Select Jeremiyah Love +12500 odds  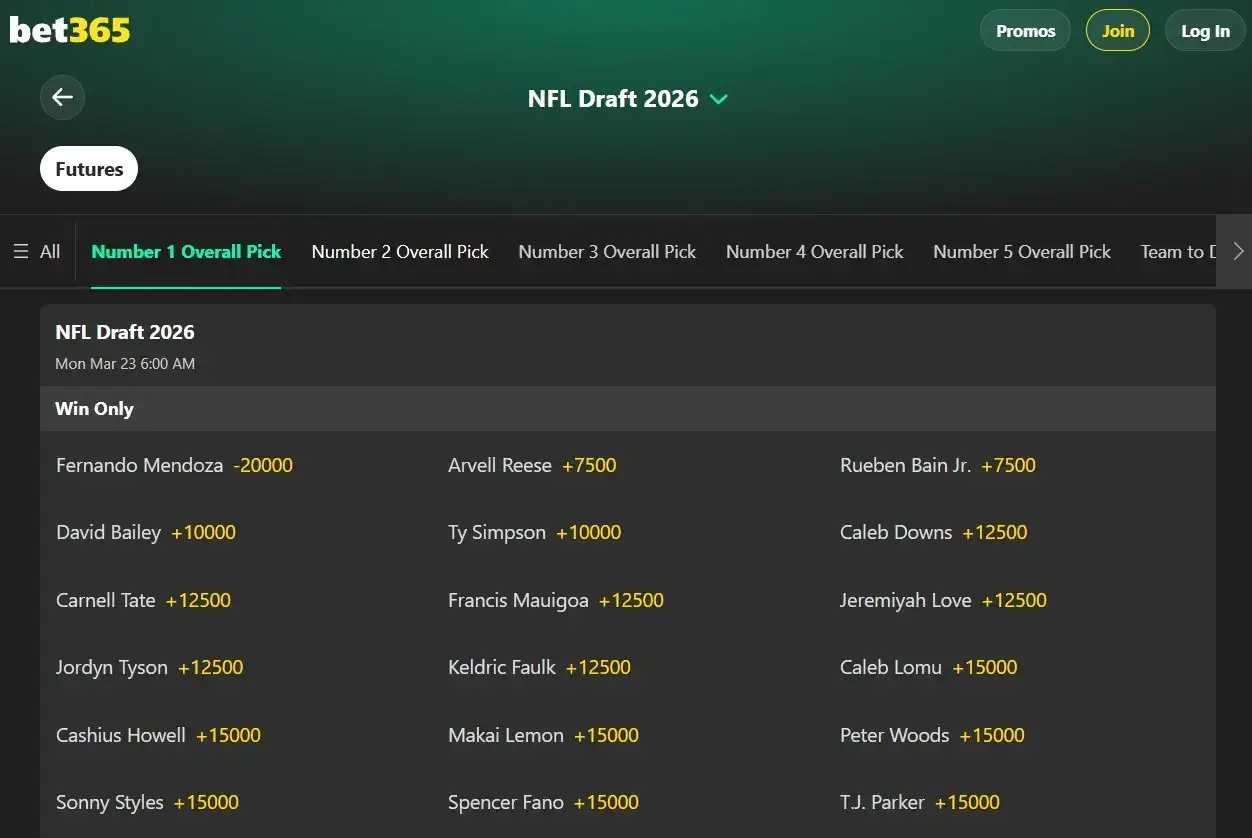coord(943,600)
